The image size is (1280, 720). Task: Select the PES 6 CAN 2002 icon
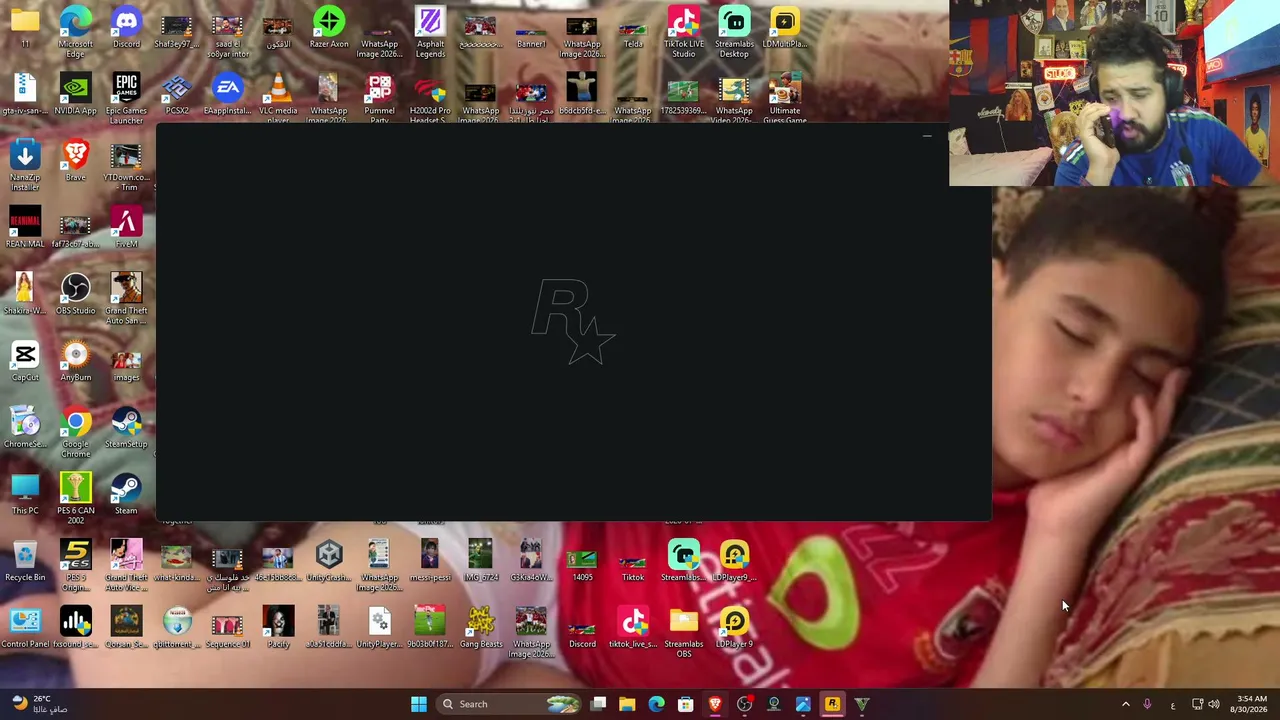75,497
